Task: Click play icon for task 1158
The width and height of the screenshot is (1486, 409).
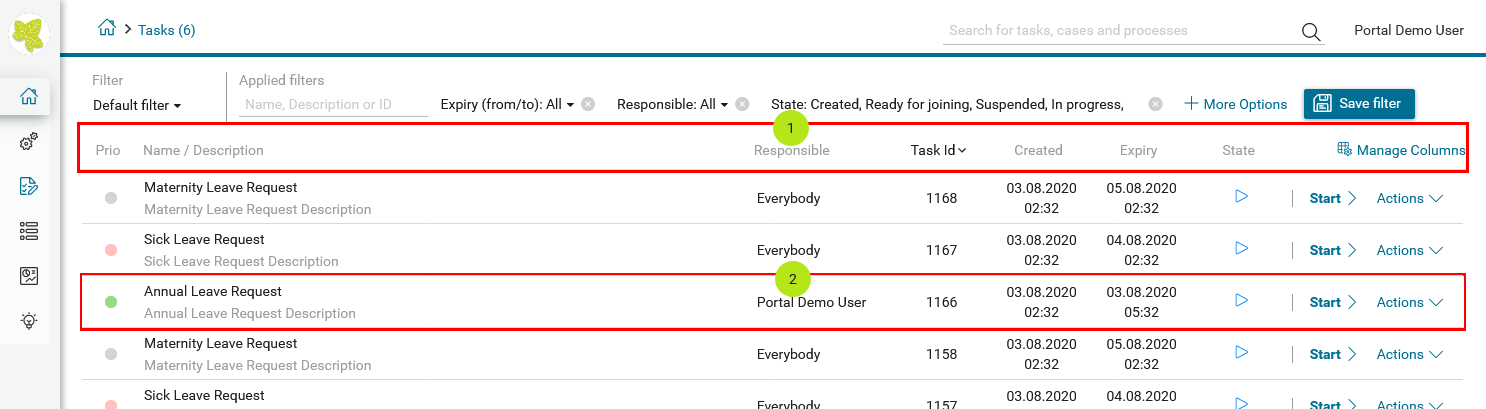Action: click(x=1241, y=353)
